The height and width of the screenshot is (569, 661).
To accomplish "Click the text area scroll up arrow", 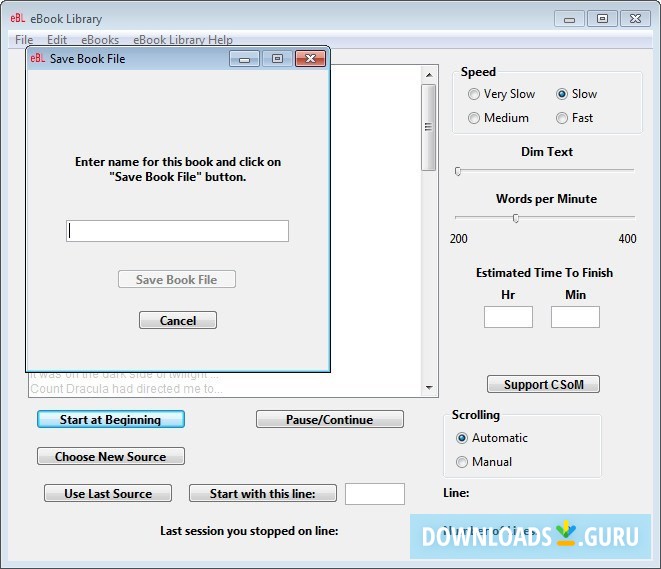I will pyautogui.click(x=429, y=75).
